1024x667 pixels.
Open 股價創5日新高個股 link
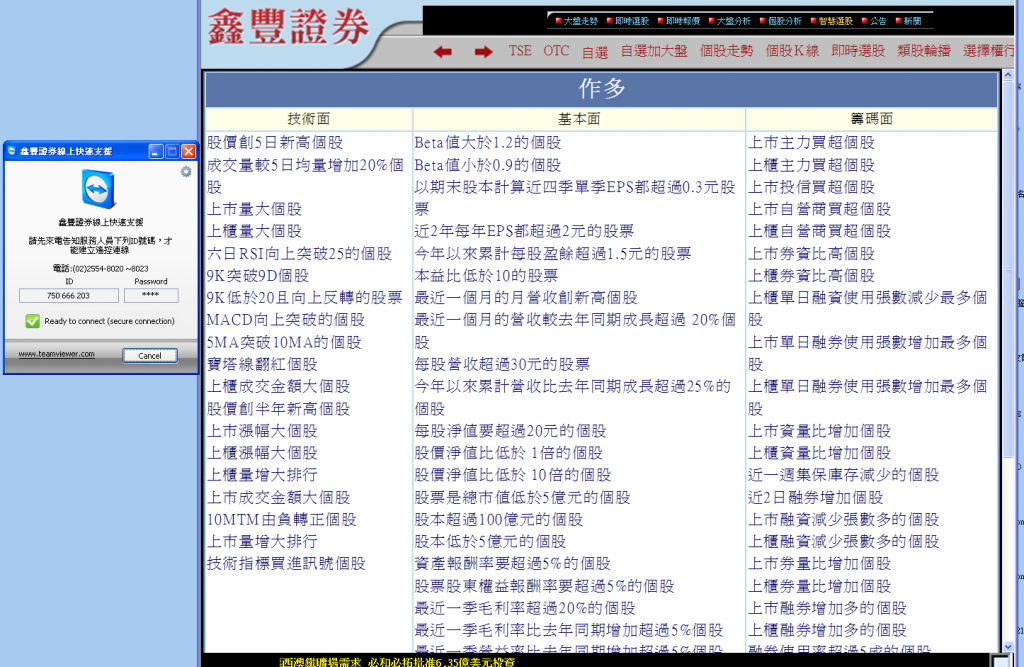[x=275, y=142]
